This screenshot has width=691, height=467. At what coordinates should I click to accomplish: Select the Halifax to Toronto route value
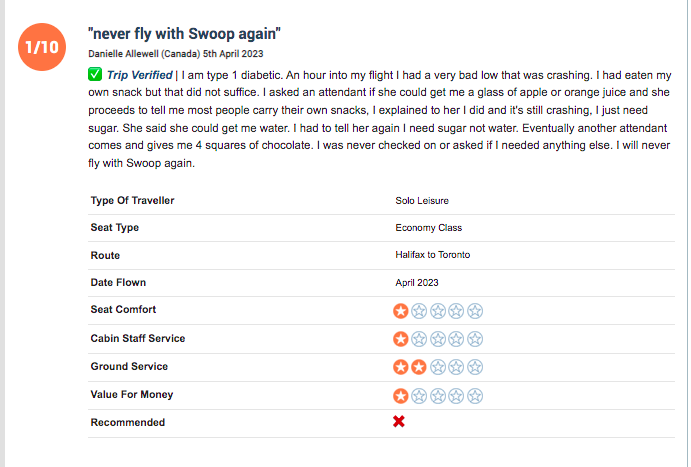tap(432, 255)
